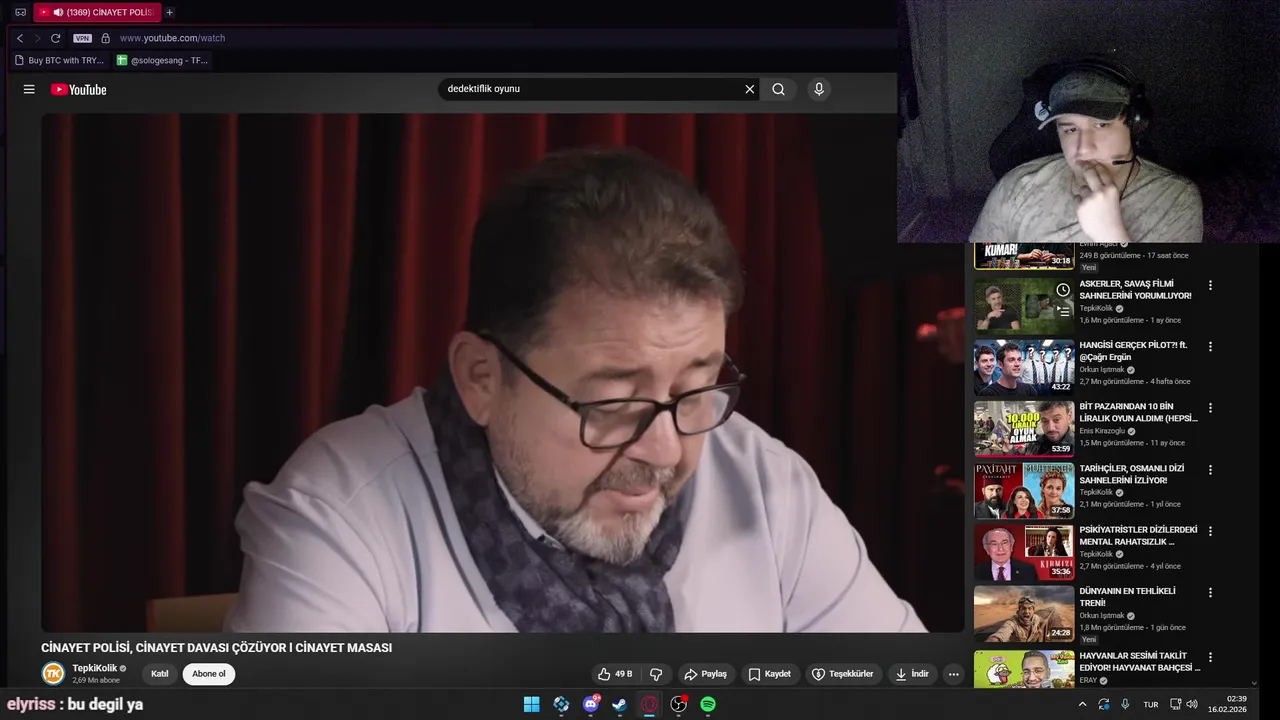The image size is (1280, 720).
Task: Open options for 'TARİHÇİLER, OSMANLI DİZİ' video
Action: 1210,469
